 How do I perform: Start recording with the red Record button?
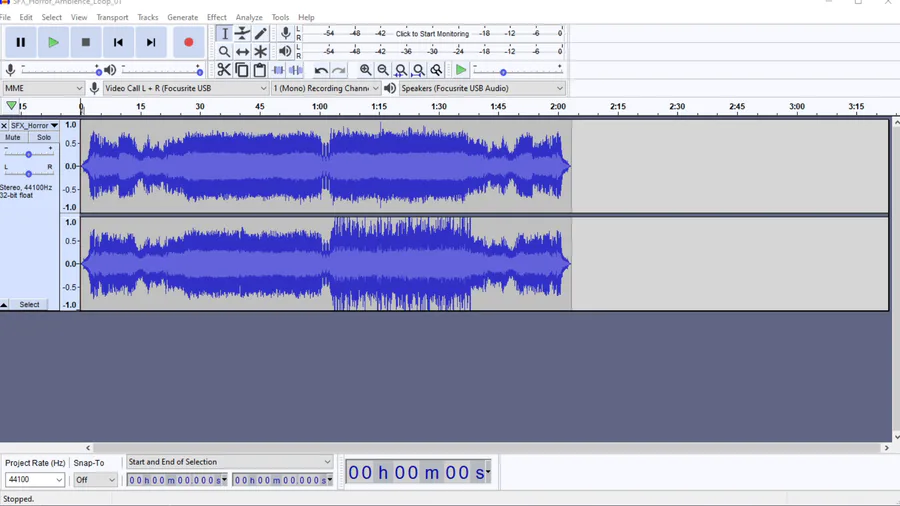point(188,42)
